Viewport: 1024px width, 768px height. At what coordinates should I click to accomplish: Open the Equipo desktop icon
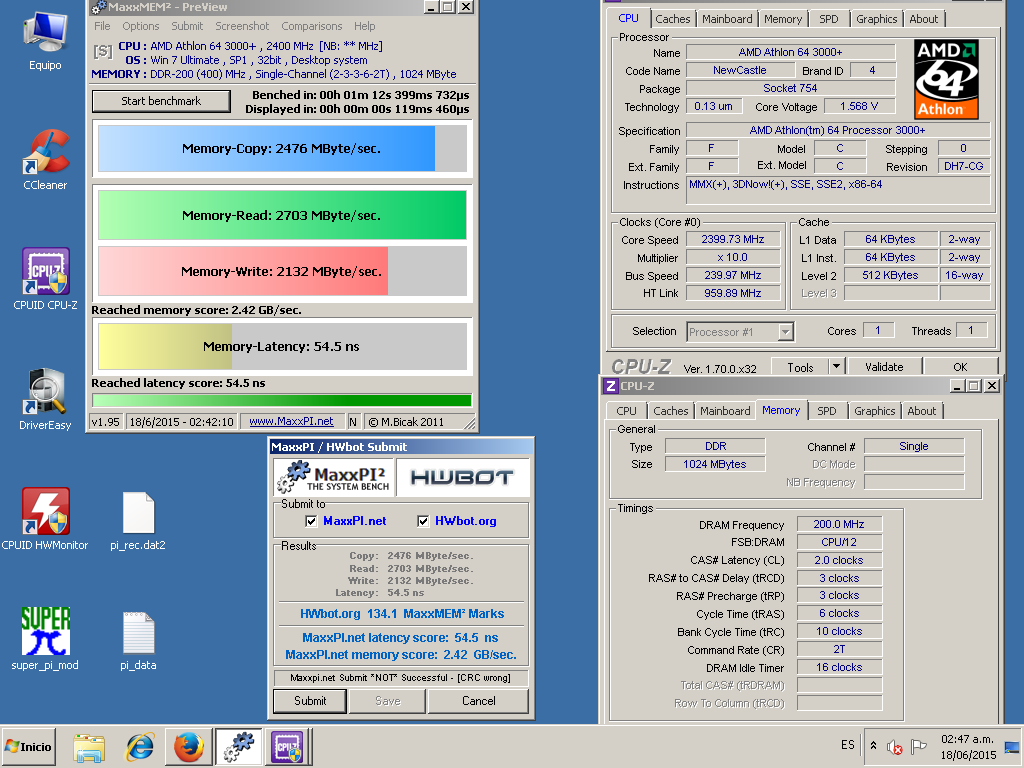pos(45,39)
